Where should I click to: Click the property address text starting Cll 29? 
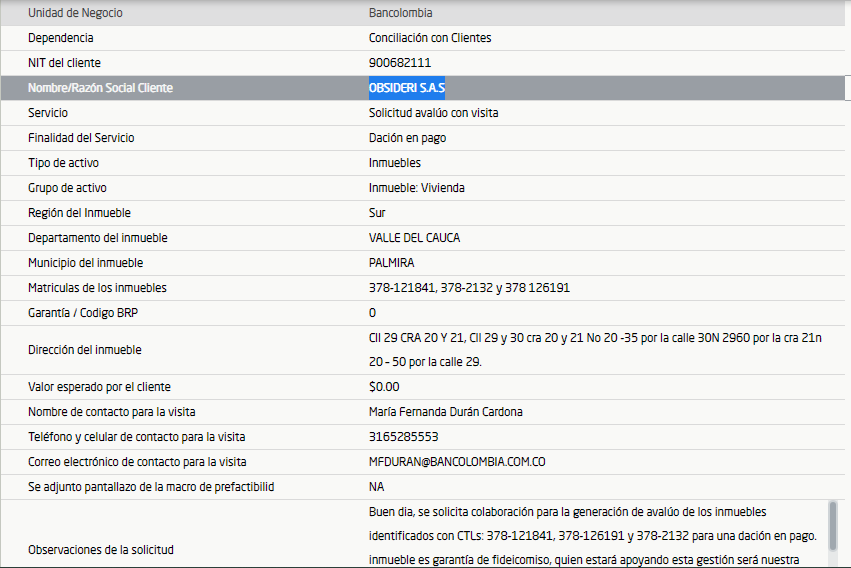tap(594, 339)
